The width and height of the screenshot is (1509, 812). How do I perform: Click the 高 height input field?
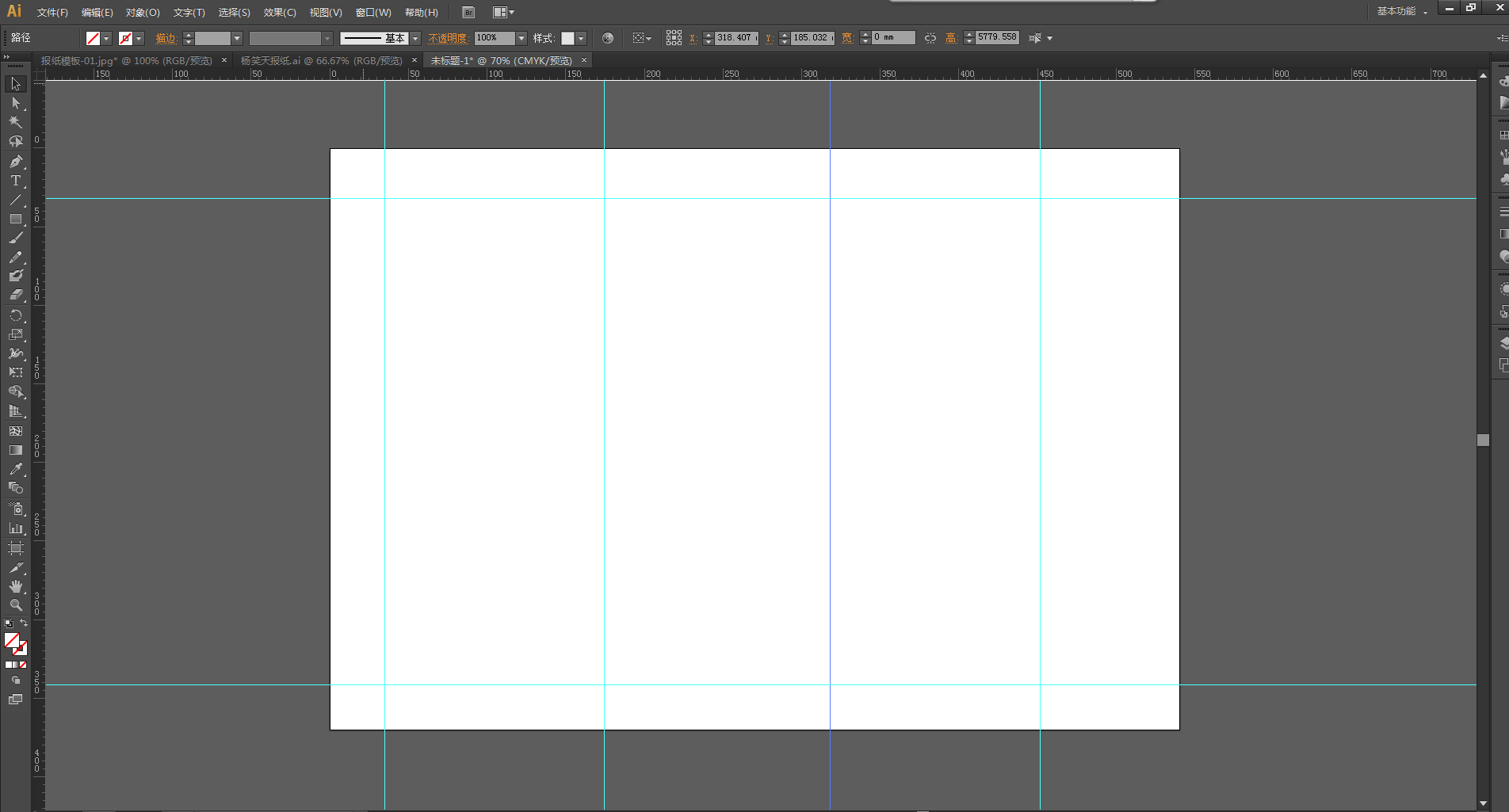[x=997, y=37]
